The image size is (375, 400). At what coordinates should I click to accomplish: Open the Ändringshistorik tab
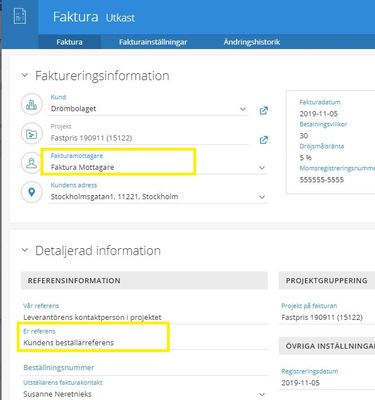coord(252,42)
